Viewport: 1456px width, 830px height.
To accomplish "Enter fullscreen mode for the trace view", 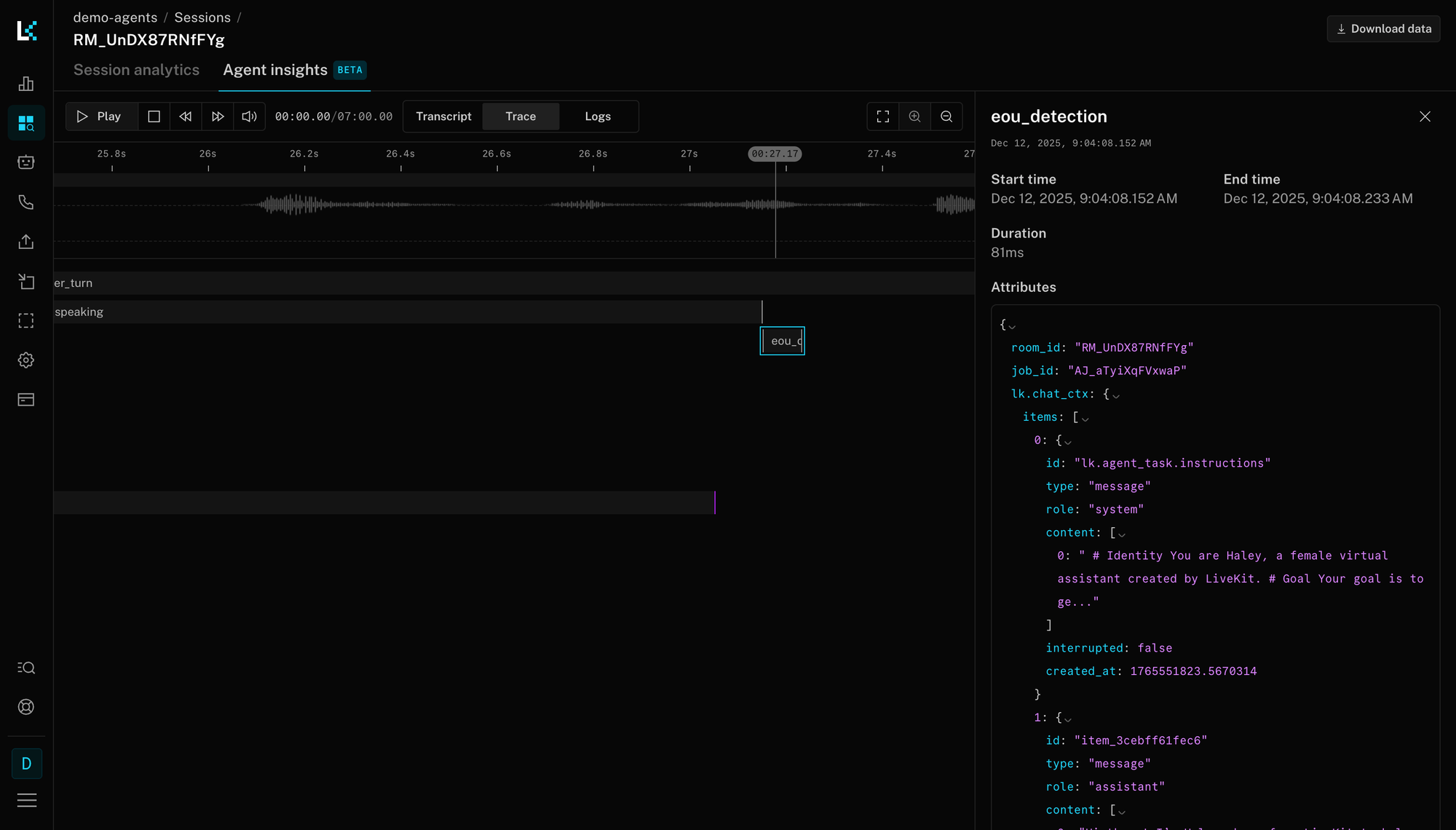I will click(882, 116).
